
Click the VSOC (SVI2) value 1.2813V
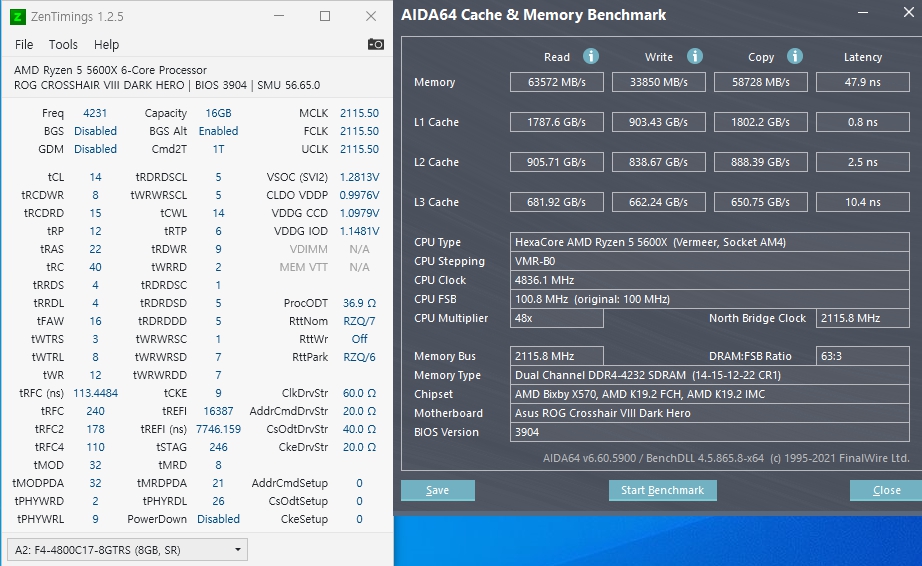[359, 177]
